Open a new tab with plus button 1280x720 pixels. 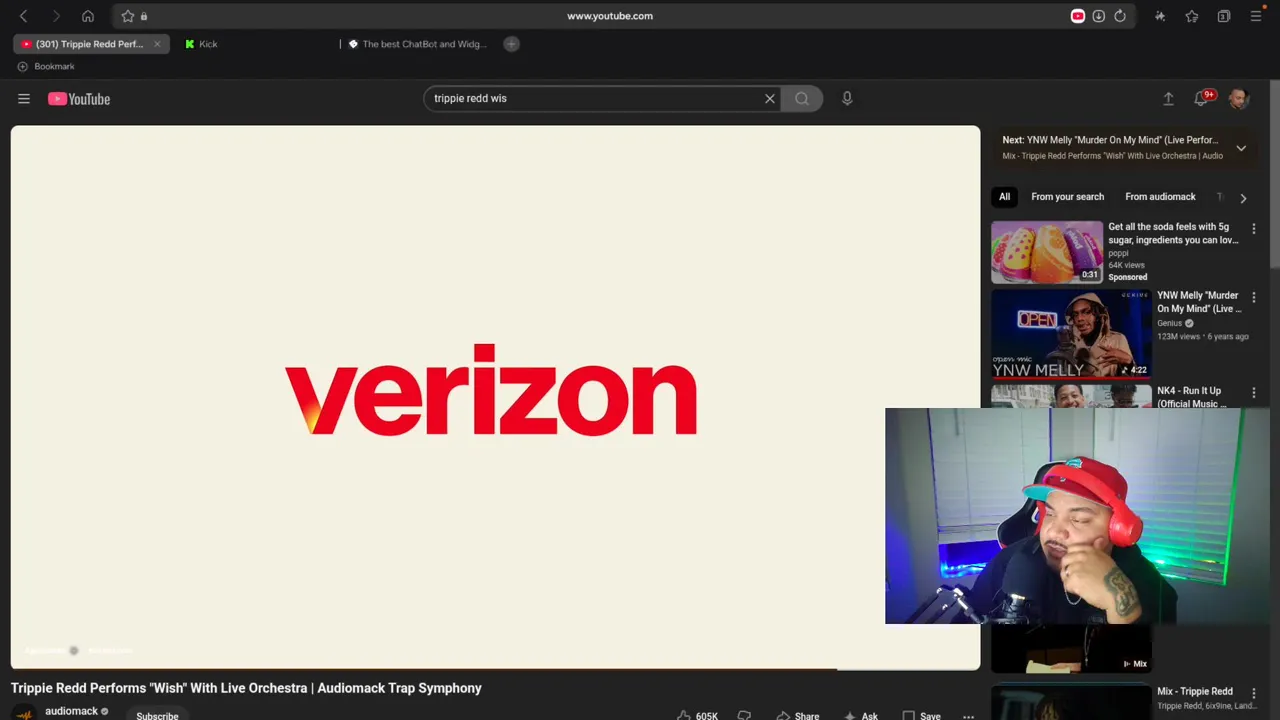(x=511, y=44)
